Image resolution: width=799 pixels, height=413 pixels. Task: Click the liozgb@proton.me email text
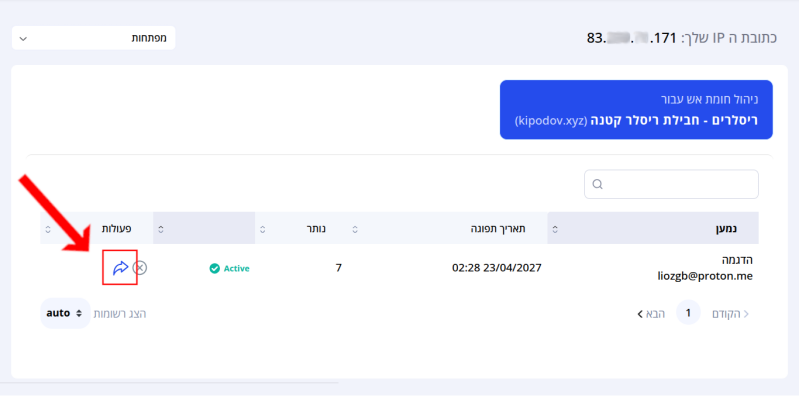(x=705, y=276)
